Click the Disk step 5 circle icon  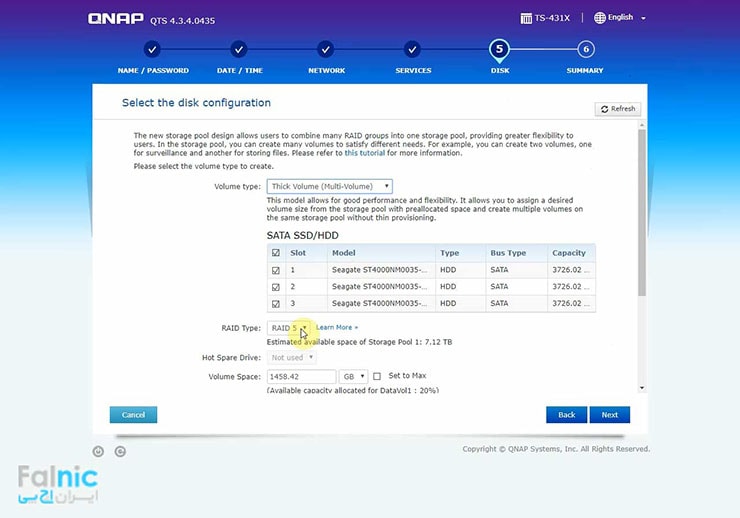click(x=499, y=49)
